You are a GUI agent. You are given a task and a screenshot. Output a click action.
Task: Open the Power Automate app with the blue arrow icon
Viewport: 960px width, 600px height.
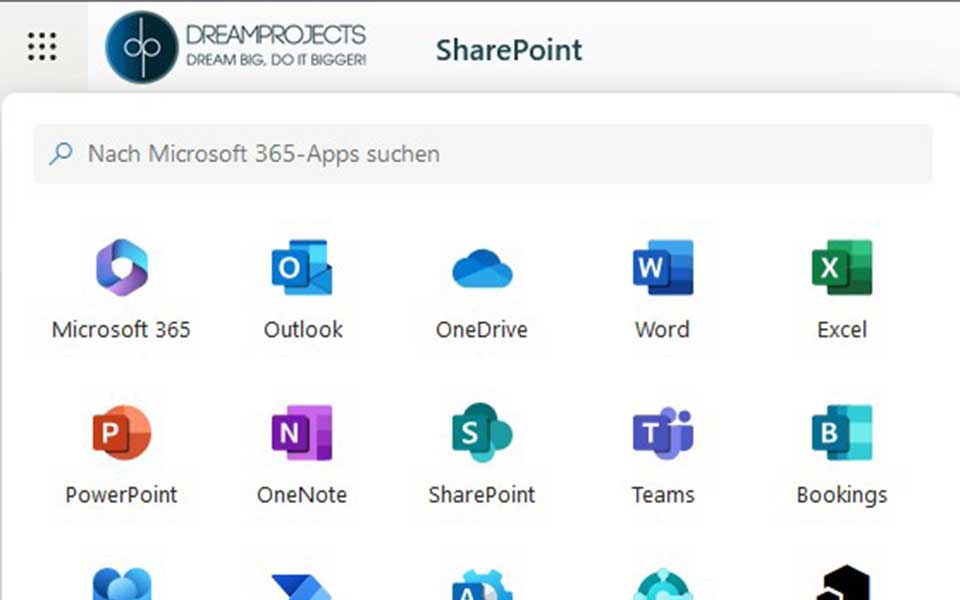click(302, 586)
